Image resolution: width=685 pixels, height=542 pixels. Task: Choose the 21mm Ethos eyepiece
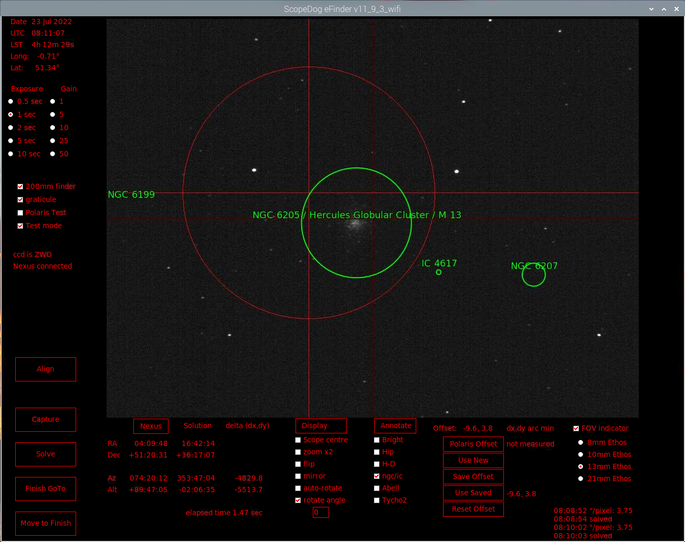(580, 479)
